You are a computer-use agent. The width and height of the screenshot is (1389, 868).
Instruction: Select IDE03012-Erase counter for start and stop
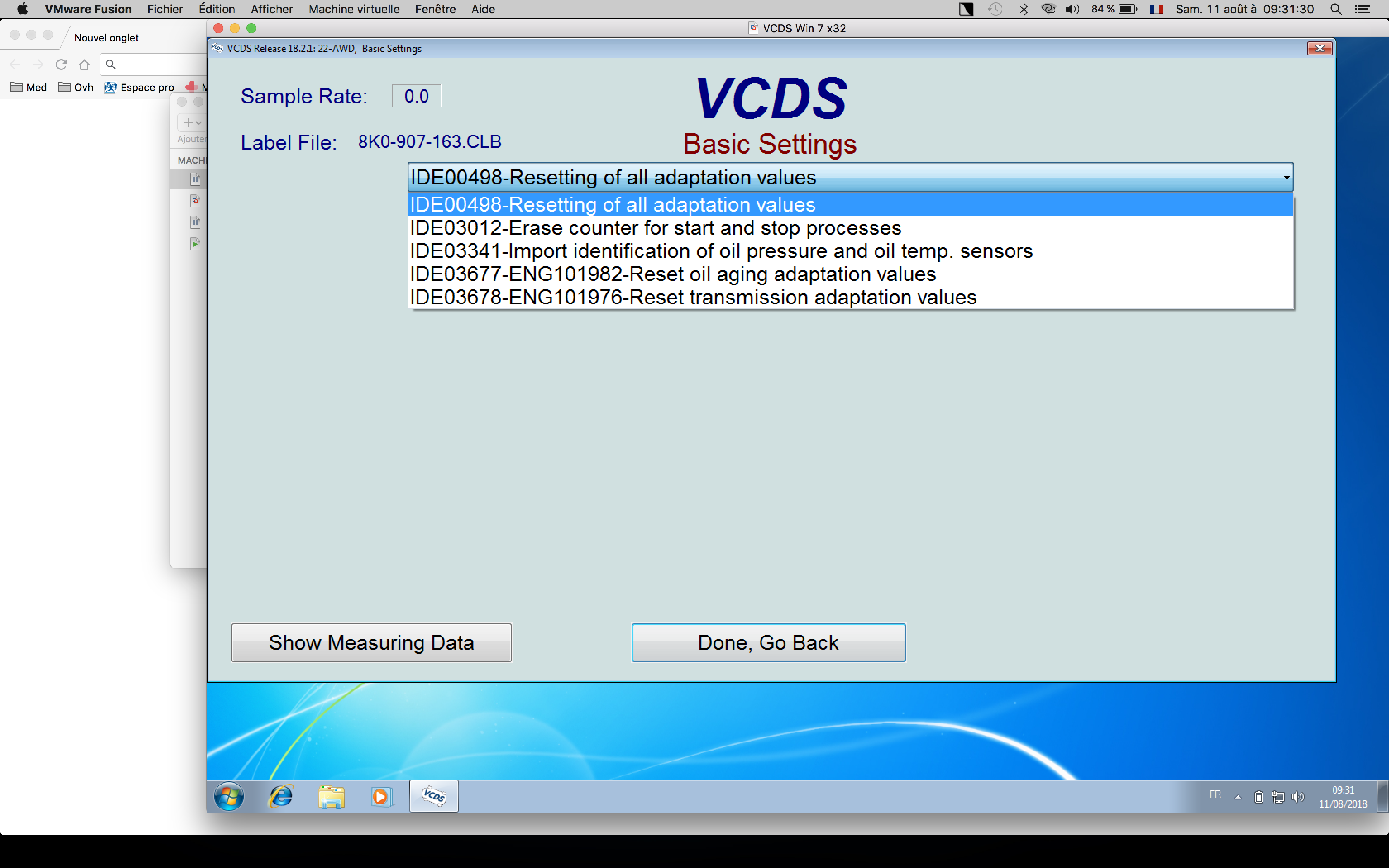850,228
